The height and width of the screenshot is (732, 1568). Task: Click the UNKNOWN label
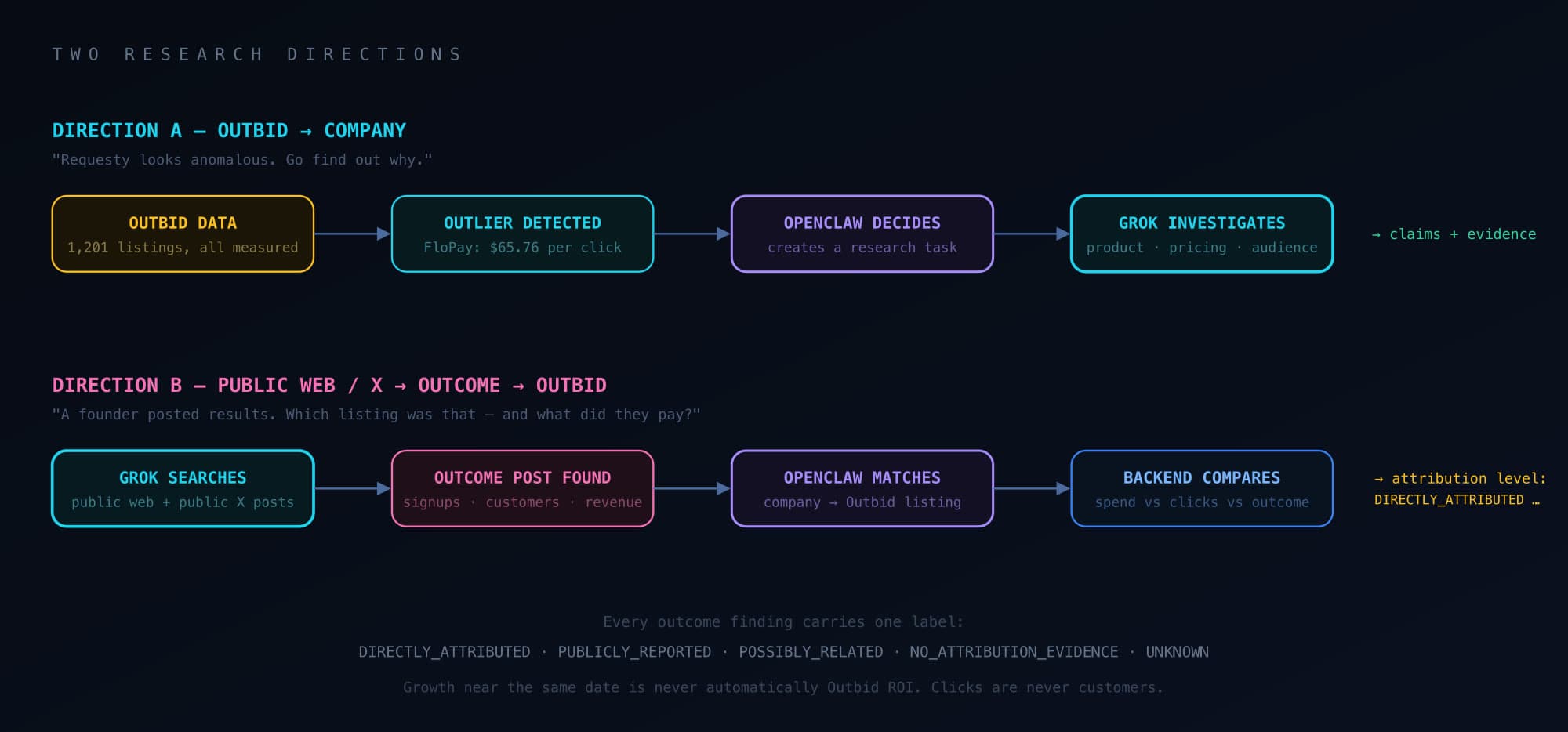point(1177,652)
